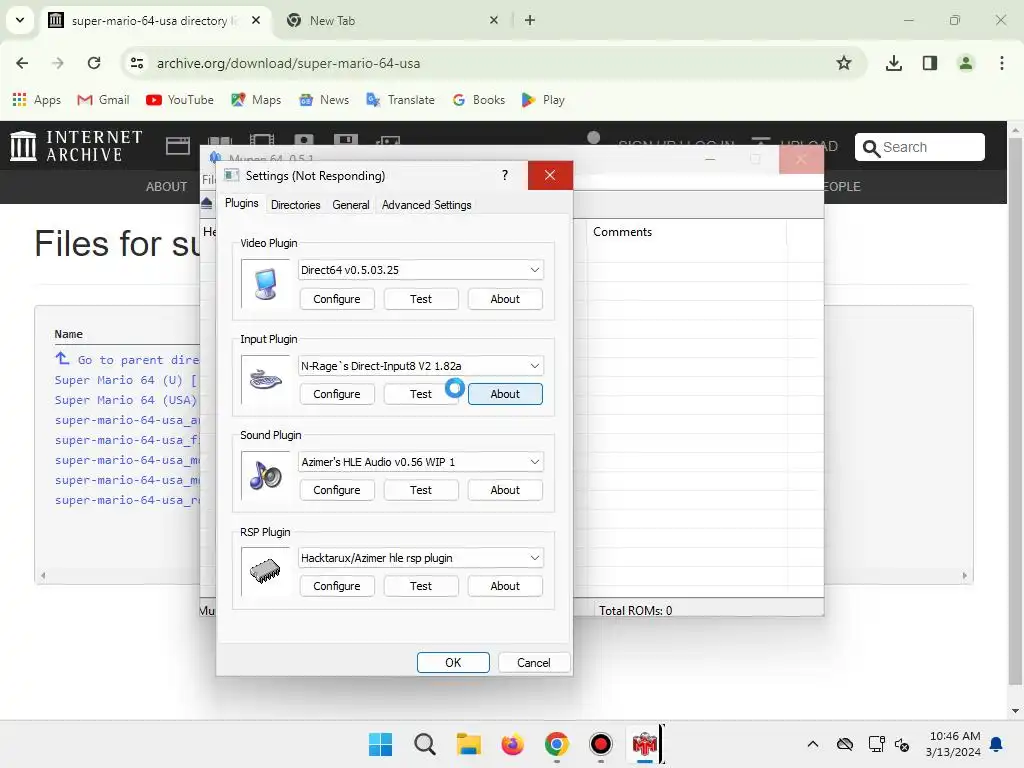Test the Input Plugin

click(421, 394)
